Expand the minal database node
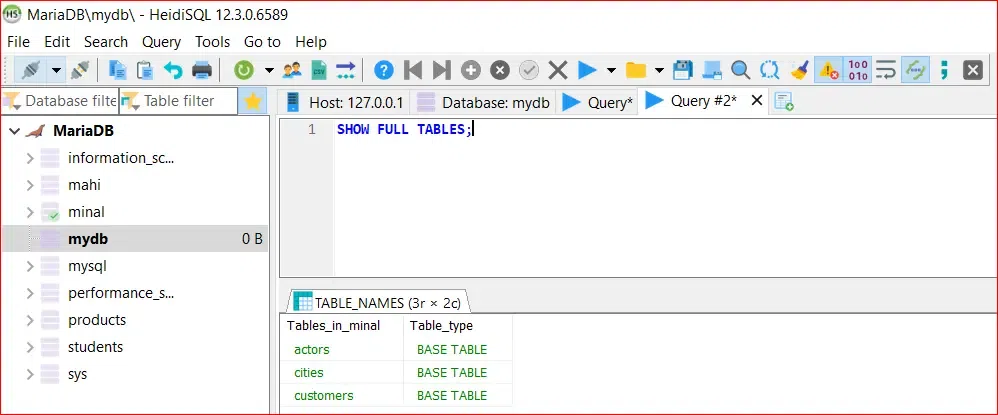This screenshot has width=998, height=415. coord(30,212)
